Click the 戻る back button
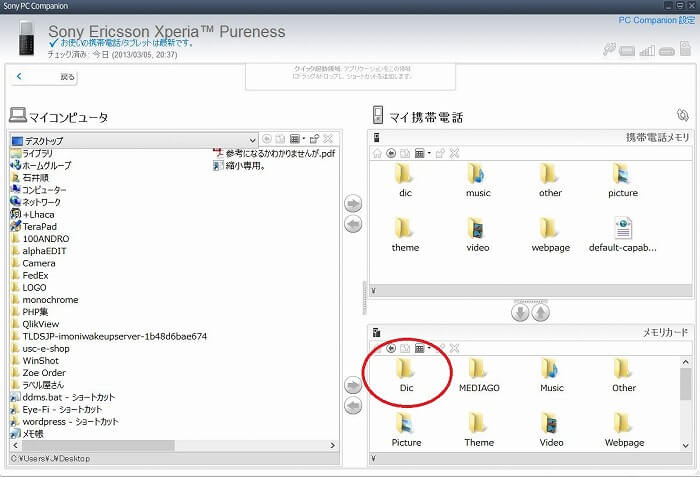The width and height of the screenshot is (700, 477). click(x=47, y=76)
